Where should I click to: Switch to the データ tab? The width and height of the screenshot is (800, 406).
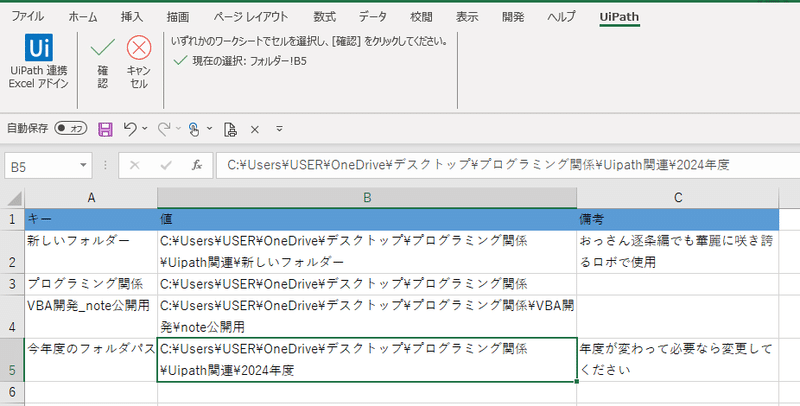pos(372,16)
